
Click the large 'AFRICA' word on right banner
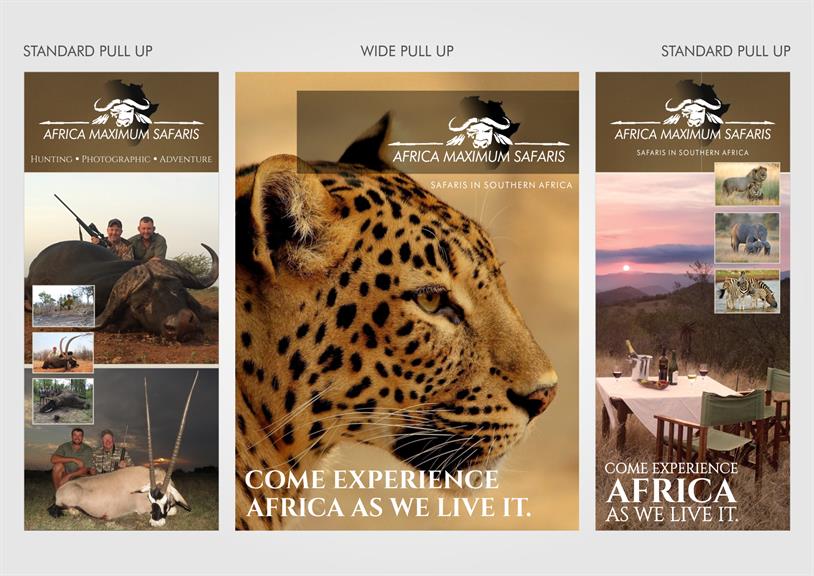click(671, 491)
